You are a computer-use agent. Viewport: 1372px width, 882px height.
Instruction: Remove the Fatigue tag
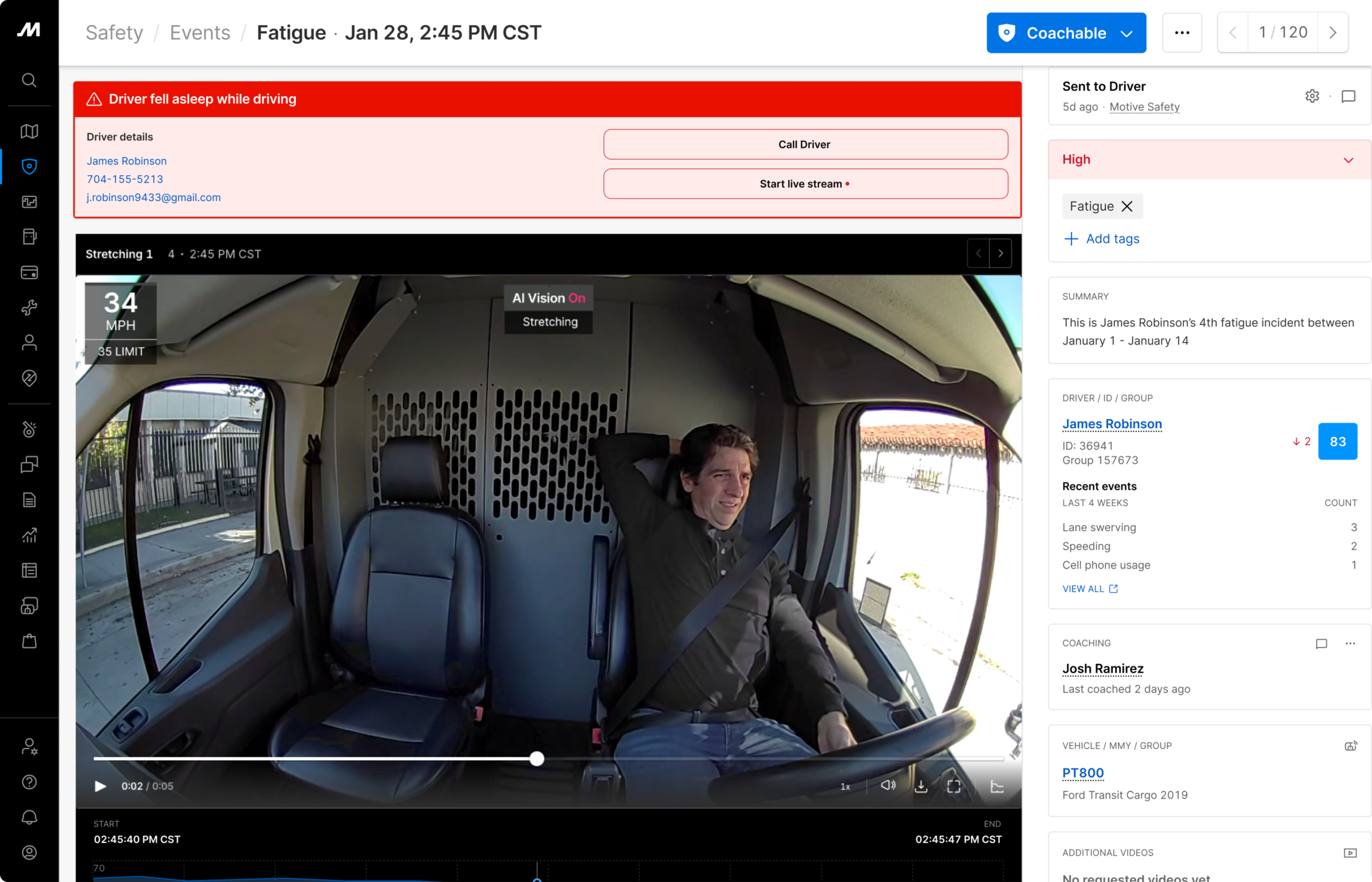[1127, 206]
